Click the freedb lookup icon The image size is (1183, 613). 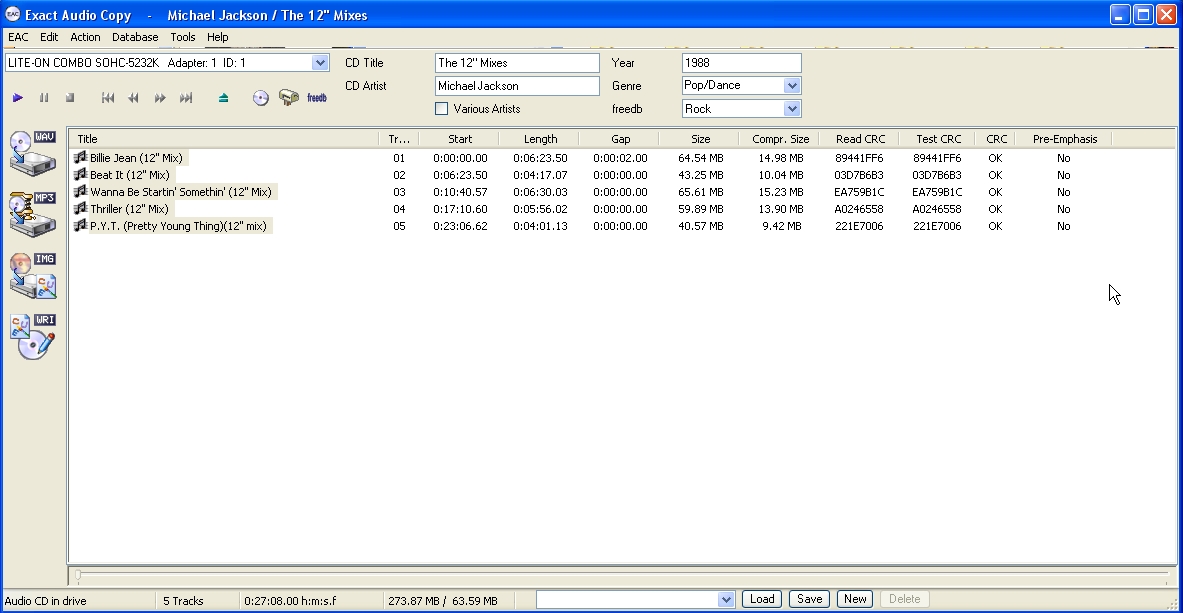[x=317, y=98]
